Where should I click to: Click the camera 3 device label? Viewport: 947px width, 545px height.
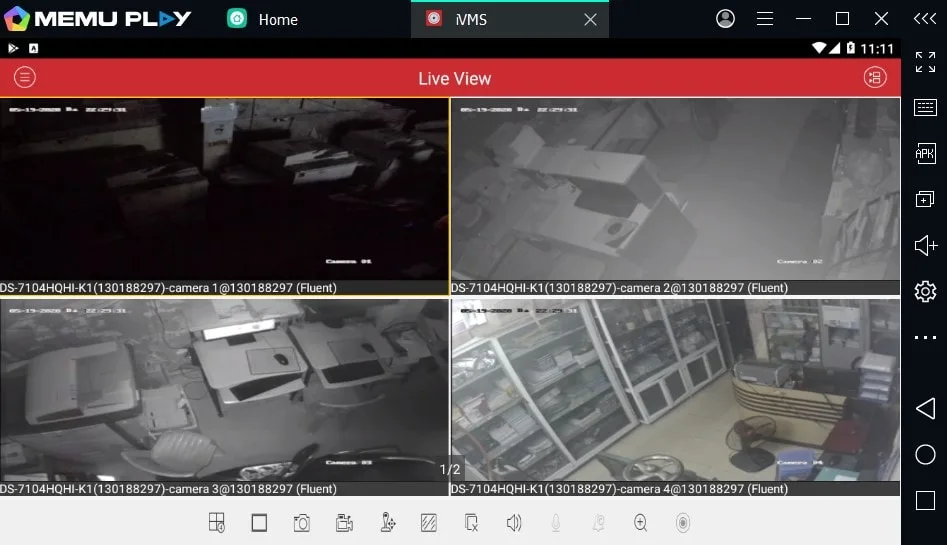point(169,489)
